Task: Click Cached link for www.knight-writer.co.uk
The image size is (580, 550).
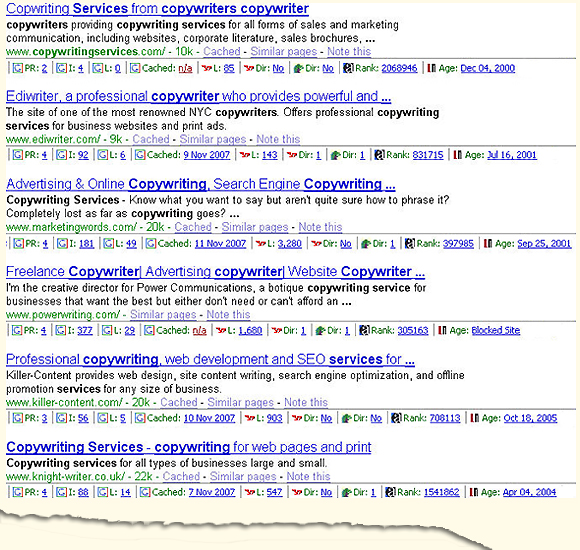Action: tap(181, 476)
